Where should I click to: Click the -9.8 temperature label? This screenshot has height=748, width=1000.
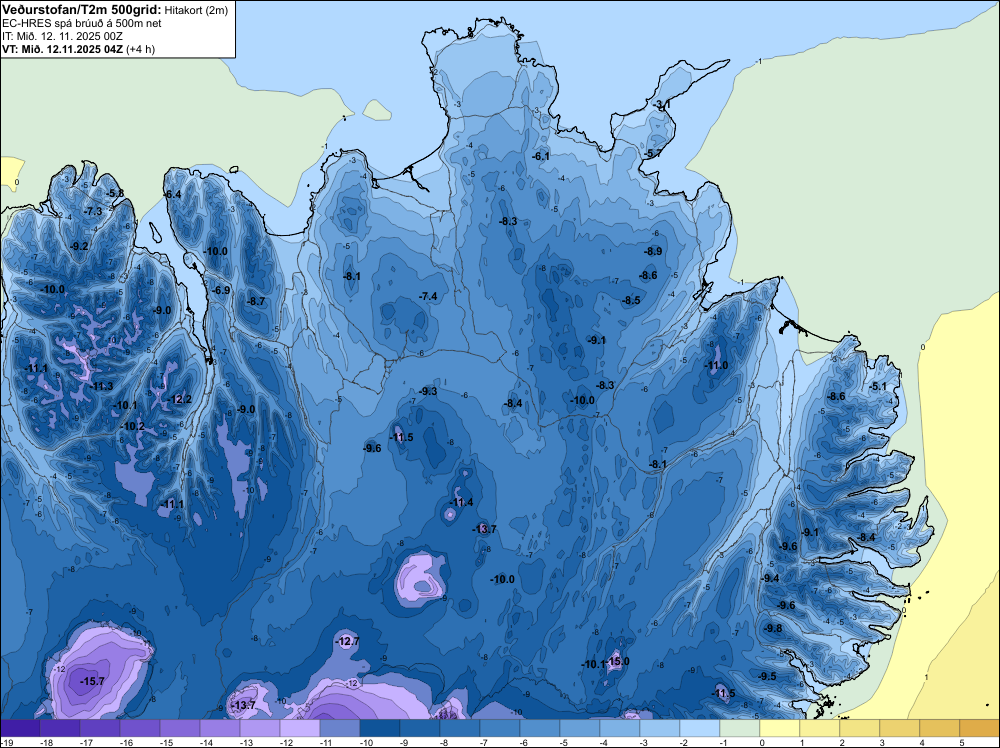point(772,629)
